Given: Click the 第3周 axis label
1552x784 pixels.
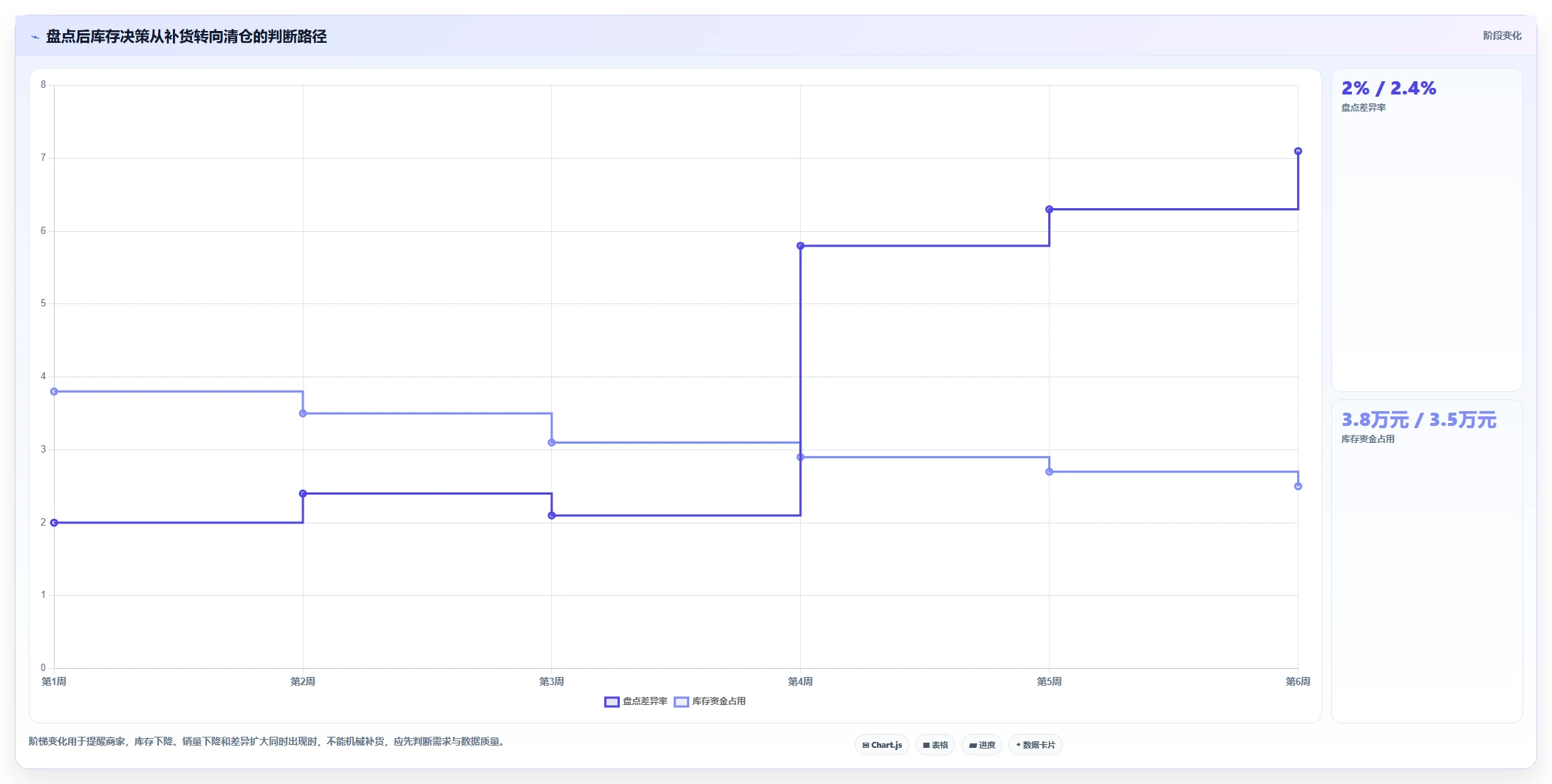Looking at the screenshot, I should 552,681.
